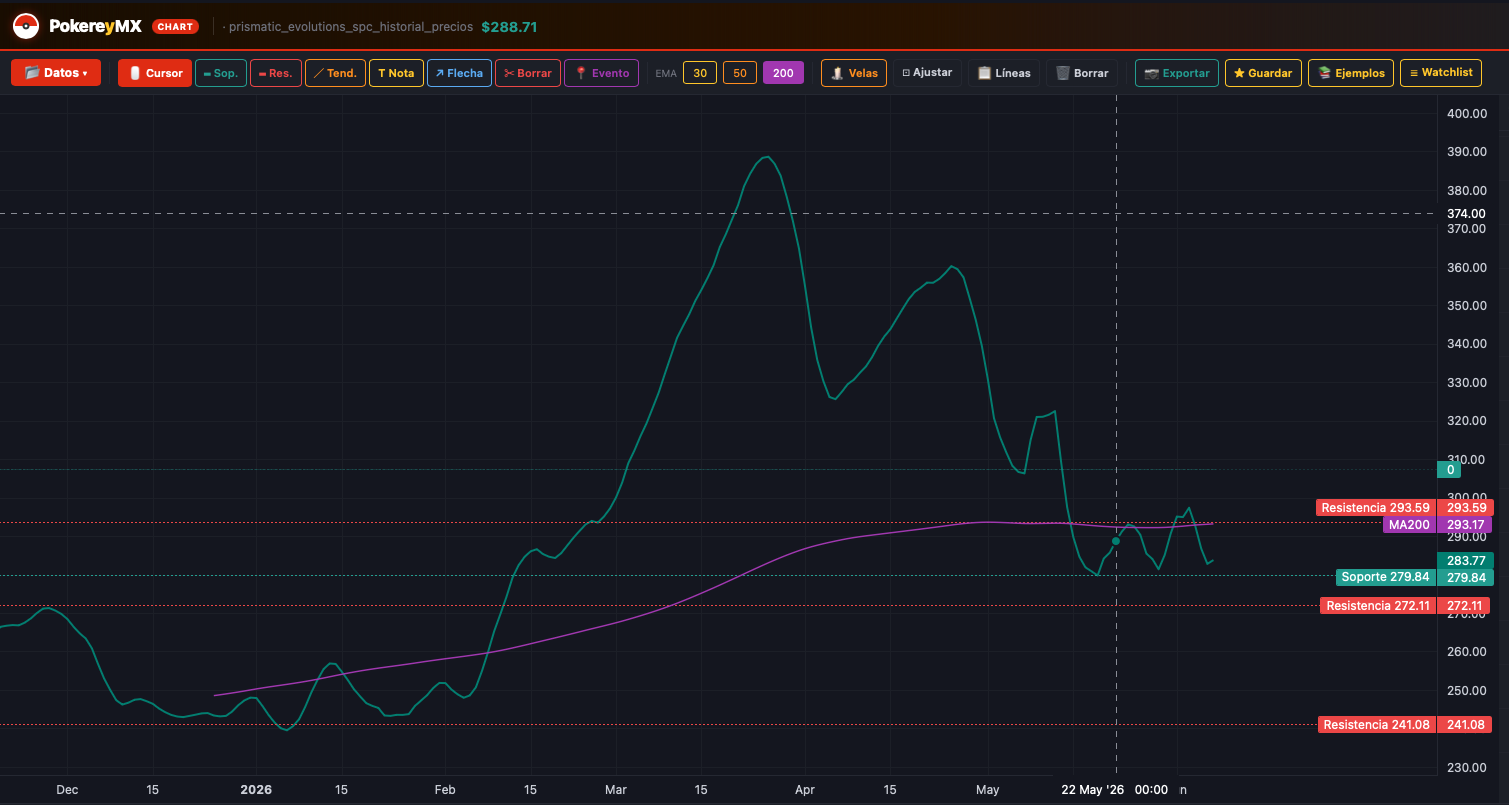The height and width of the screenshot is (805, 1509).
Task: Click the 272.11 red price axis tag
Action: click(x=1465, y=606)
